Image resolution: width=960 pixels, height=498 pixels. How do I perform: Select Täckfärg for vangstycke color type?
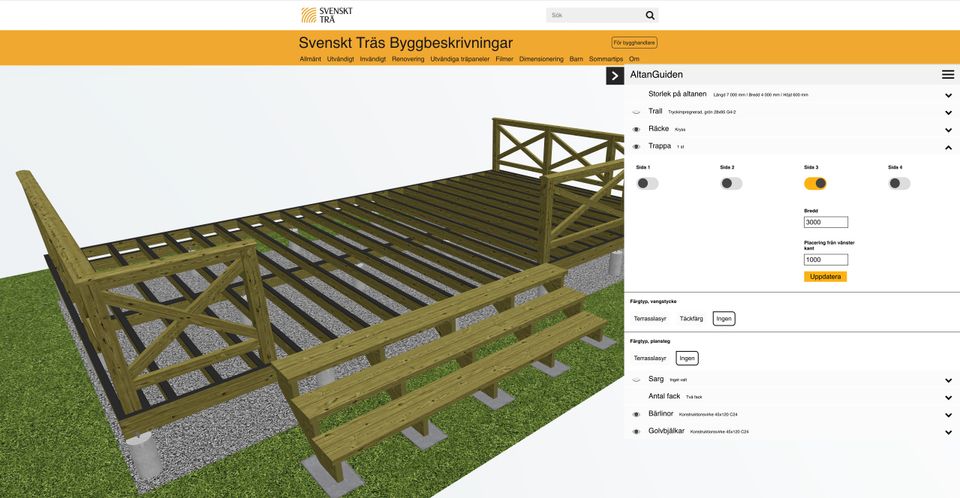[691, 319]
